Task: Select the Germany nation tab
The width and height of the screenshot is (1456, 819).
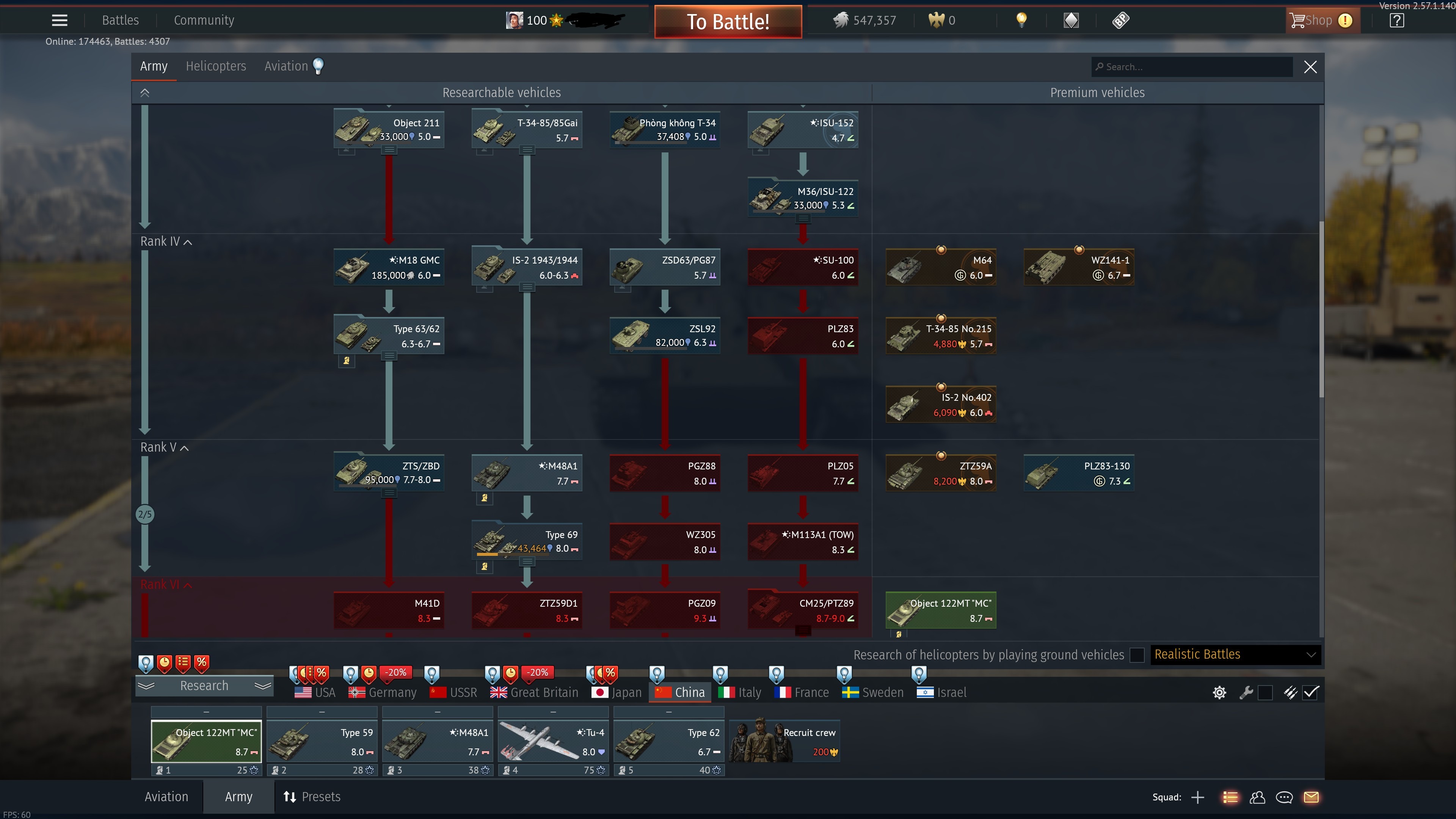Action: click(x=382, y=692)
